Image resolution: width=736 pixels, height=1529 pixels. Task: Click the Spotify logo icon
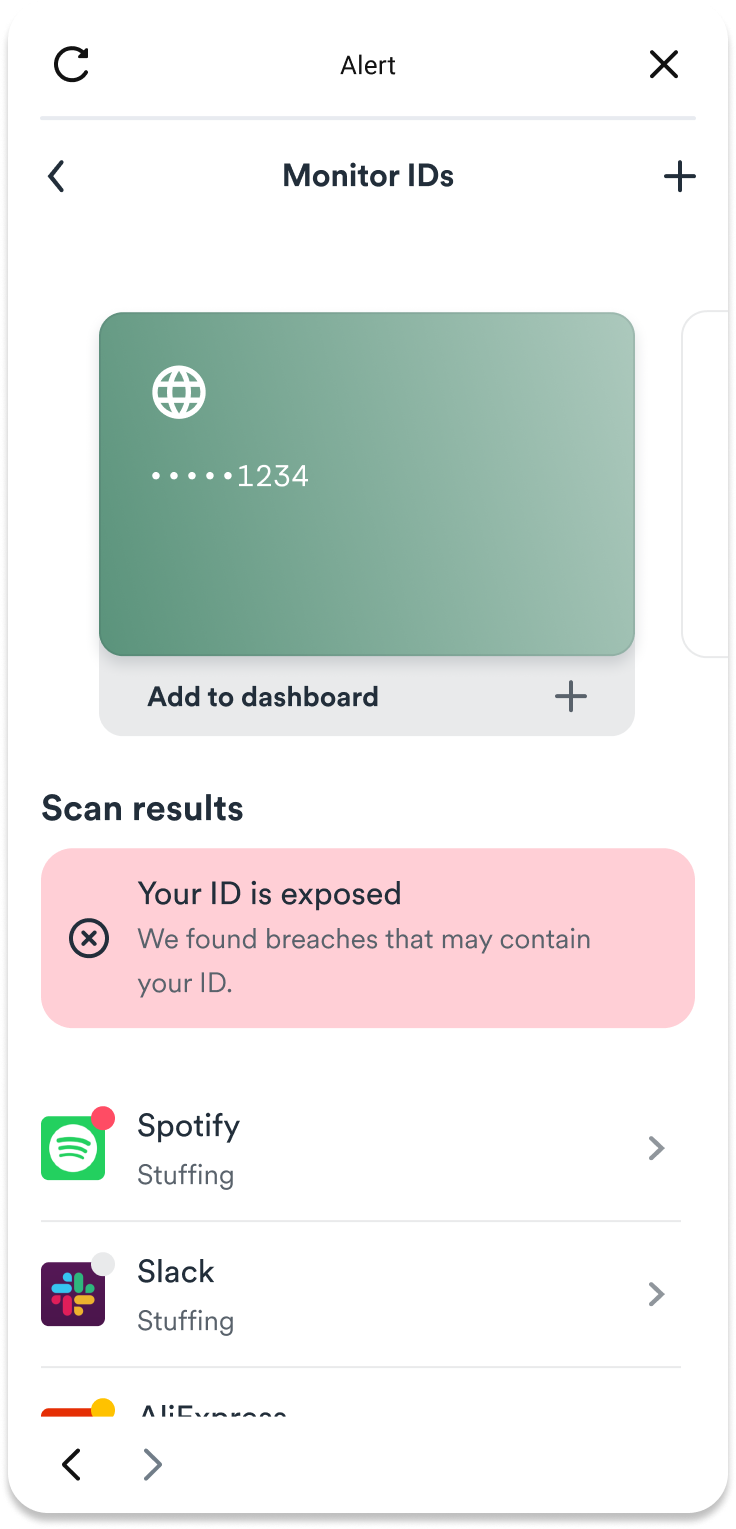73,1149
